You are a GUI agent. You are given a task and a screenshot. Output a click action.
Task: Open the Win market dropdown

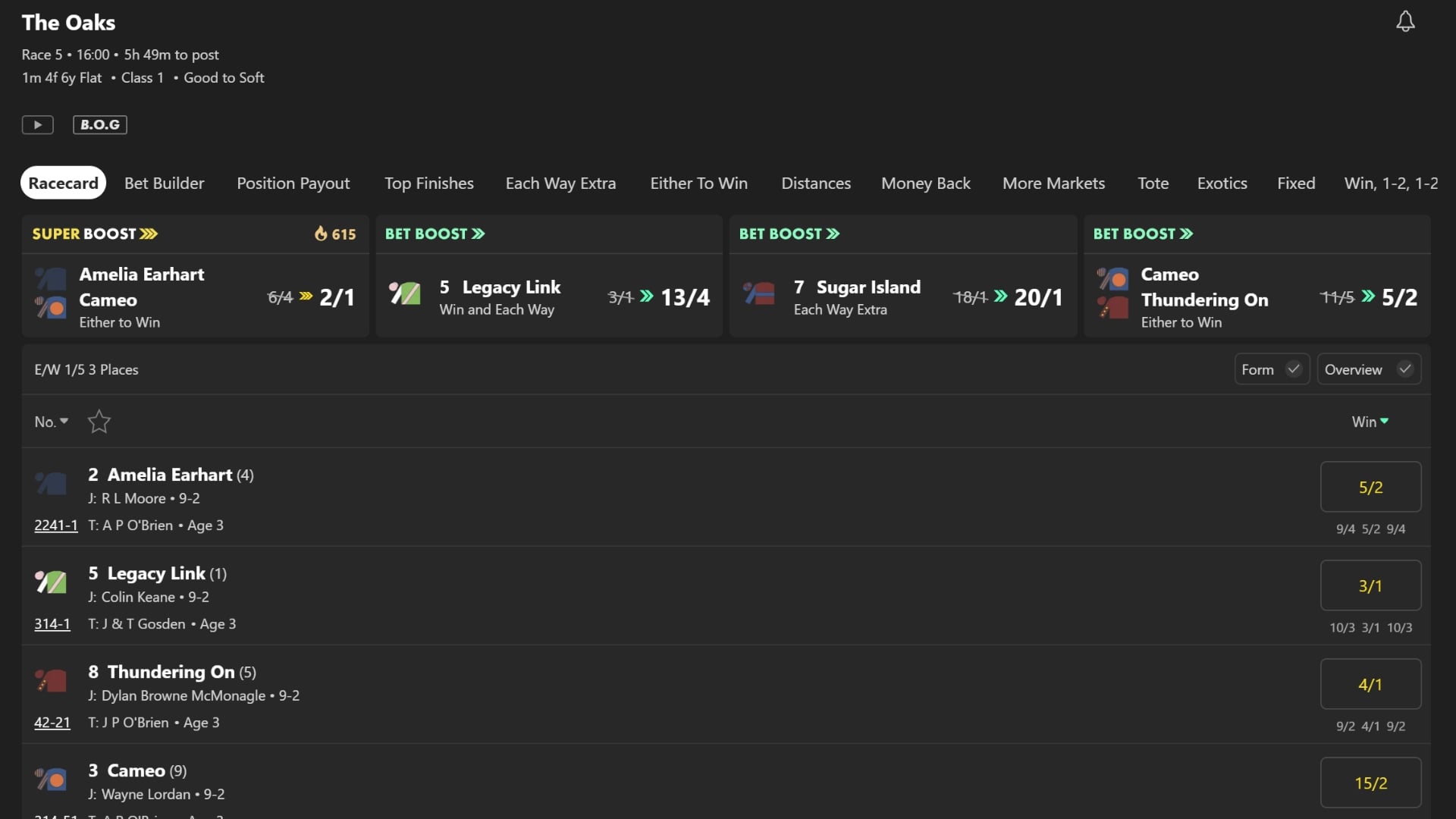click(1370, 422)
